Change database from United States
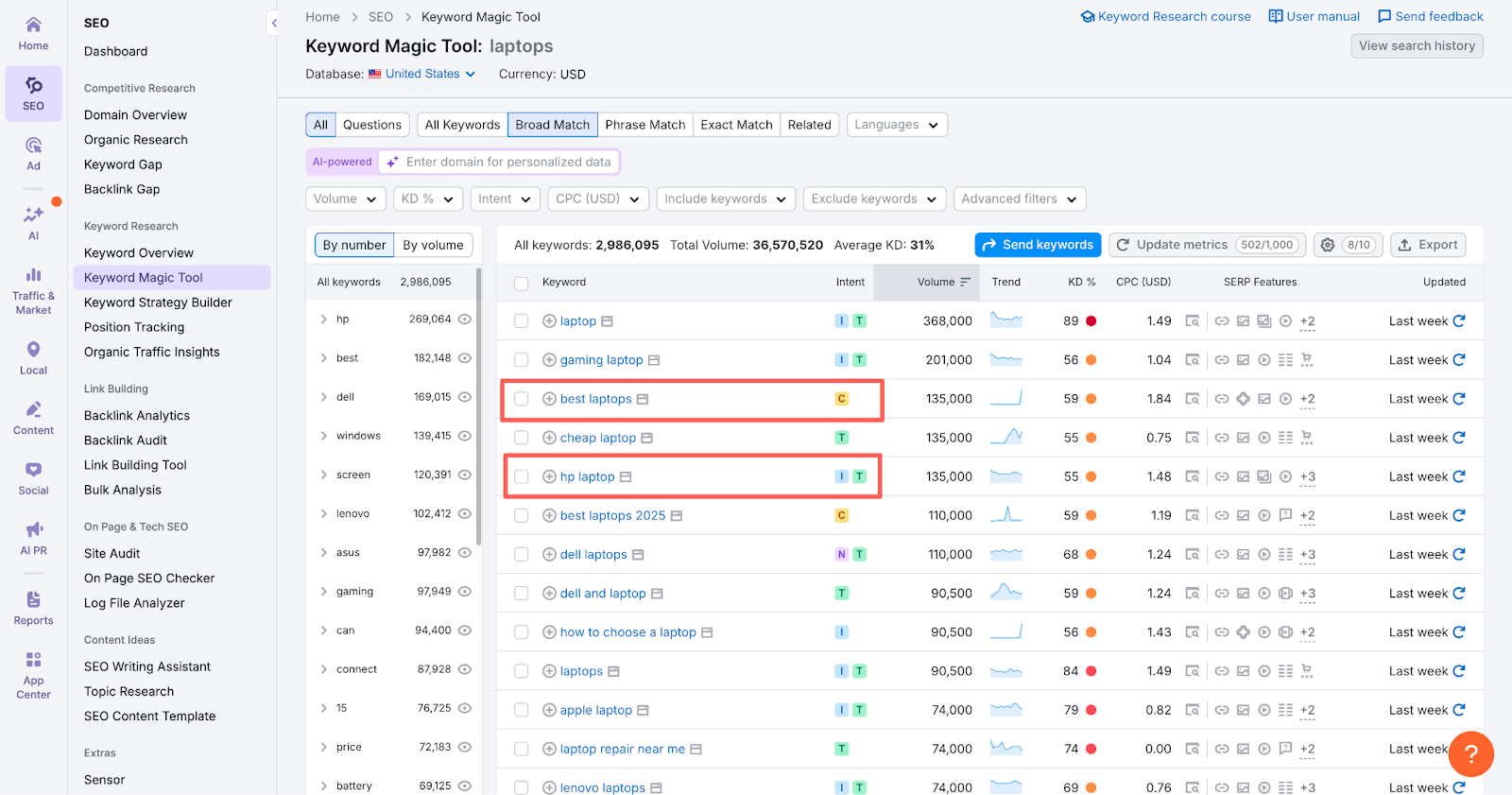This screenshot has height=795, width=1512. [422, 74]
